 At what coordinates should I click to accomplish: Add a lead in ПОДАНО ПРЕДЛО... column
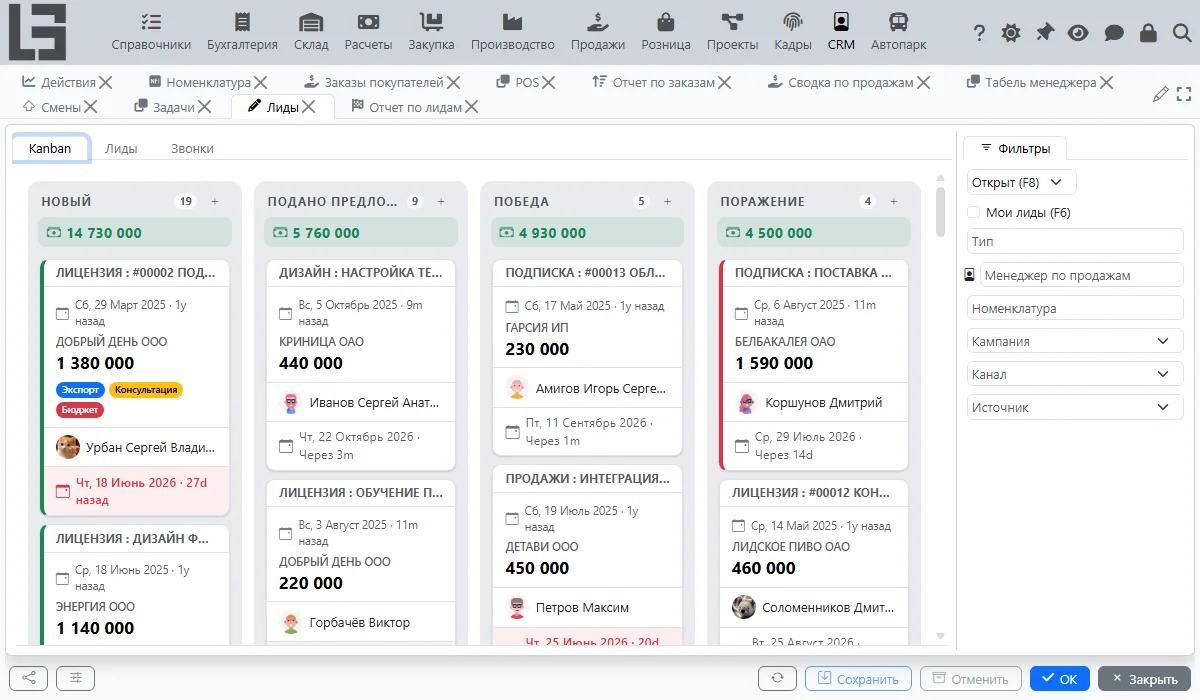coord(441,201)
